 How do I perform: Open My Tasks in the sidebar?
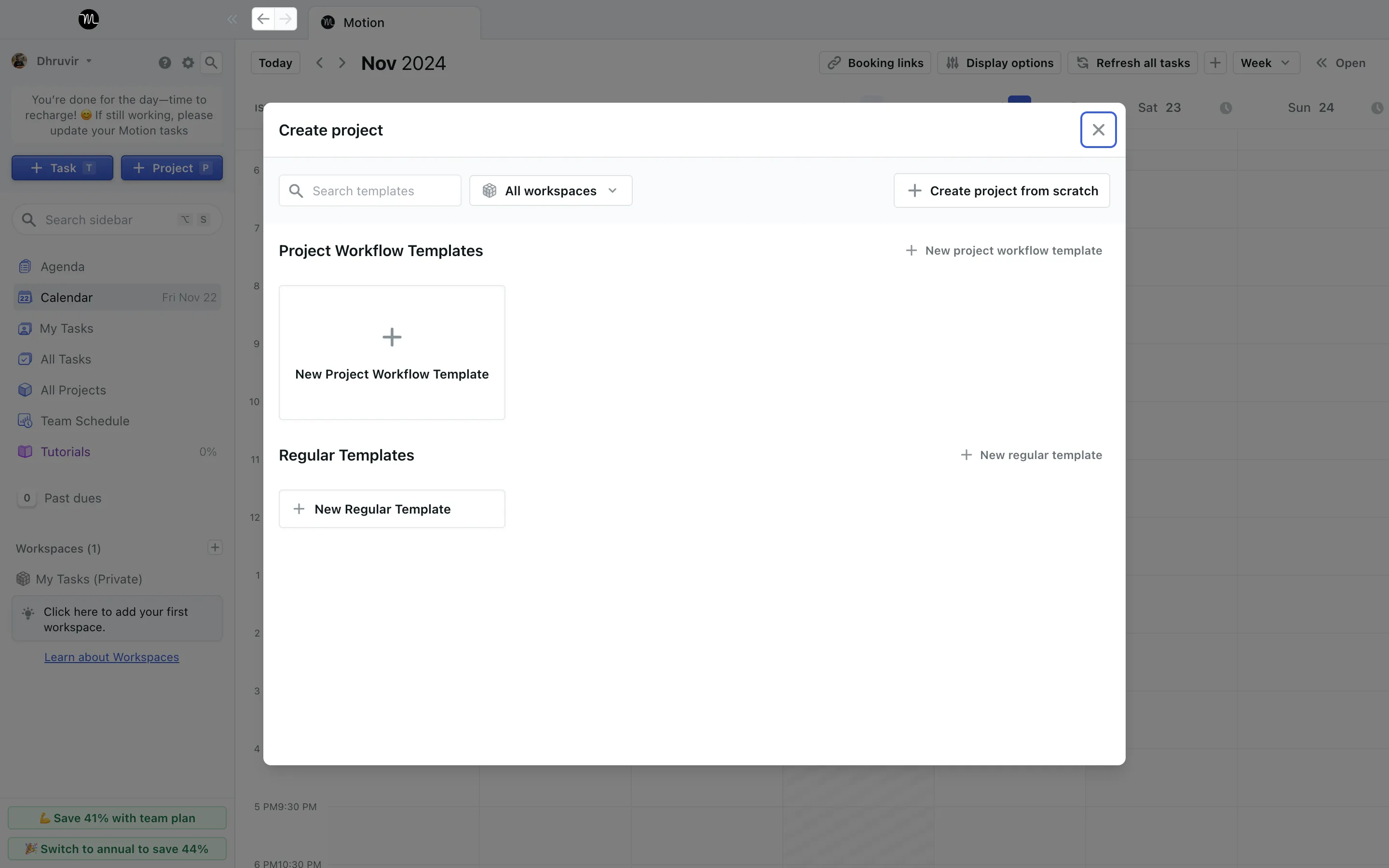tap(117, 328)
